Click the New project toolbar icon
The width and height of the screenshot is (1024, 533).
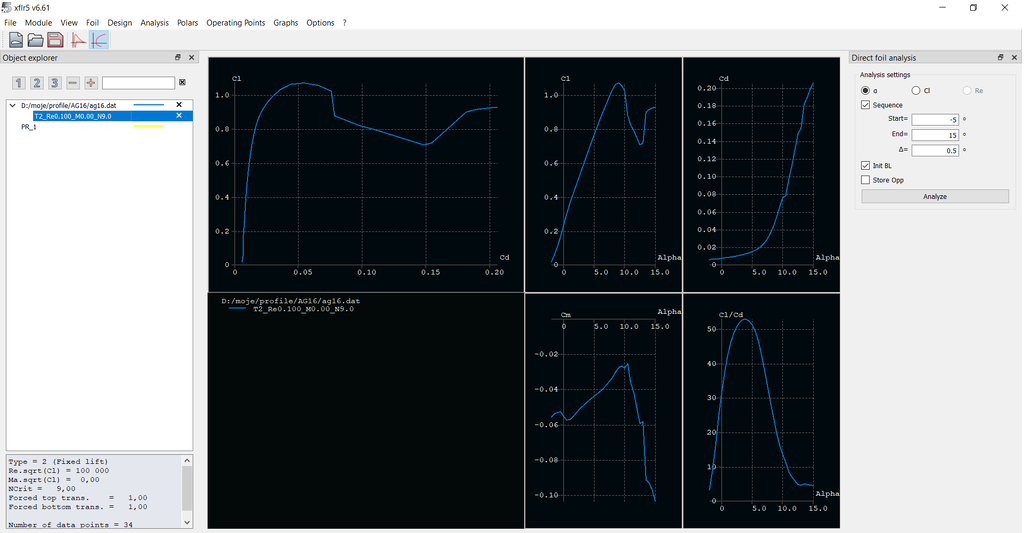[x=16, y=40]
